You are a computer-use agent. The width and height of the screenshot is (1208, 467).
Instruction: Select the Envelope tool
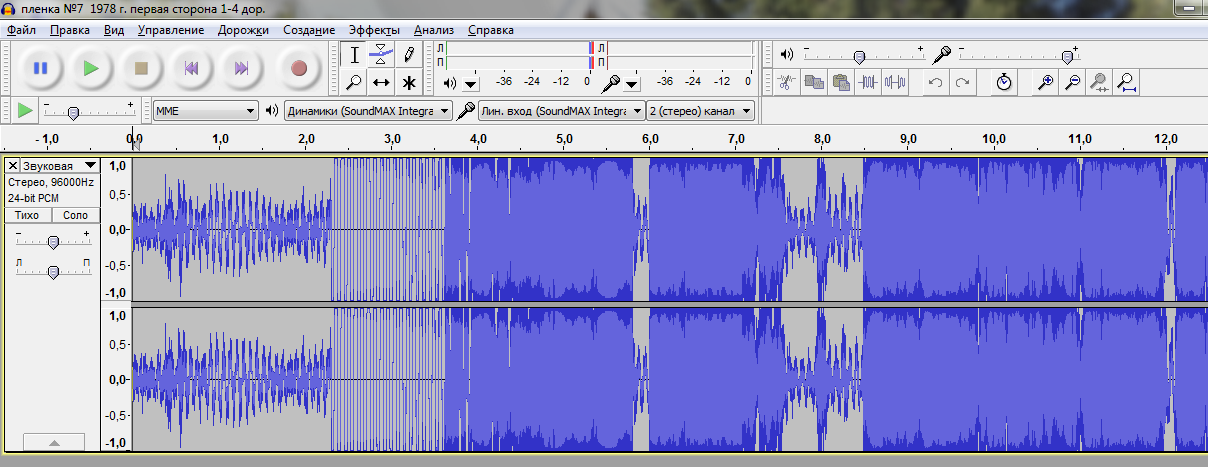click(381, 54)
